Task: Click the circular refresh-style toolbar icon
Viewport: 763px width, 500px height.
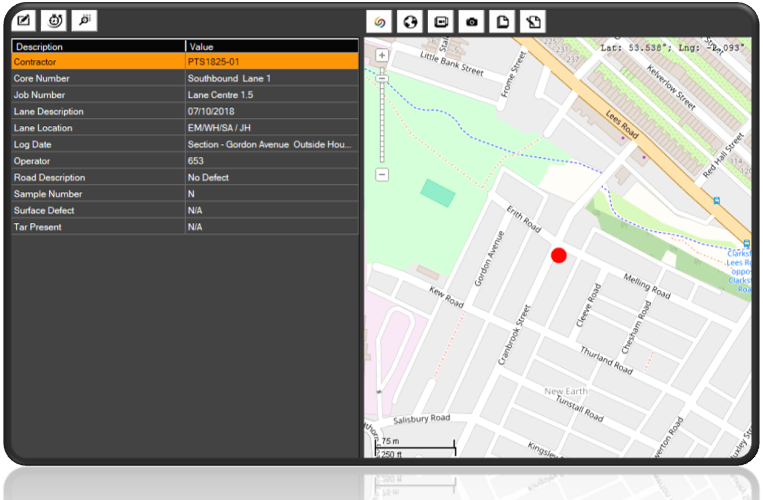Action: pyautogui.click(x=55, y=20)
